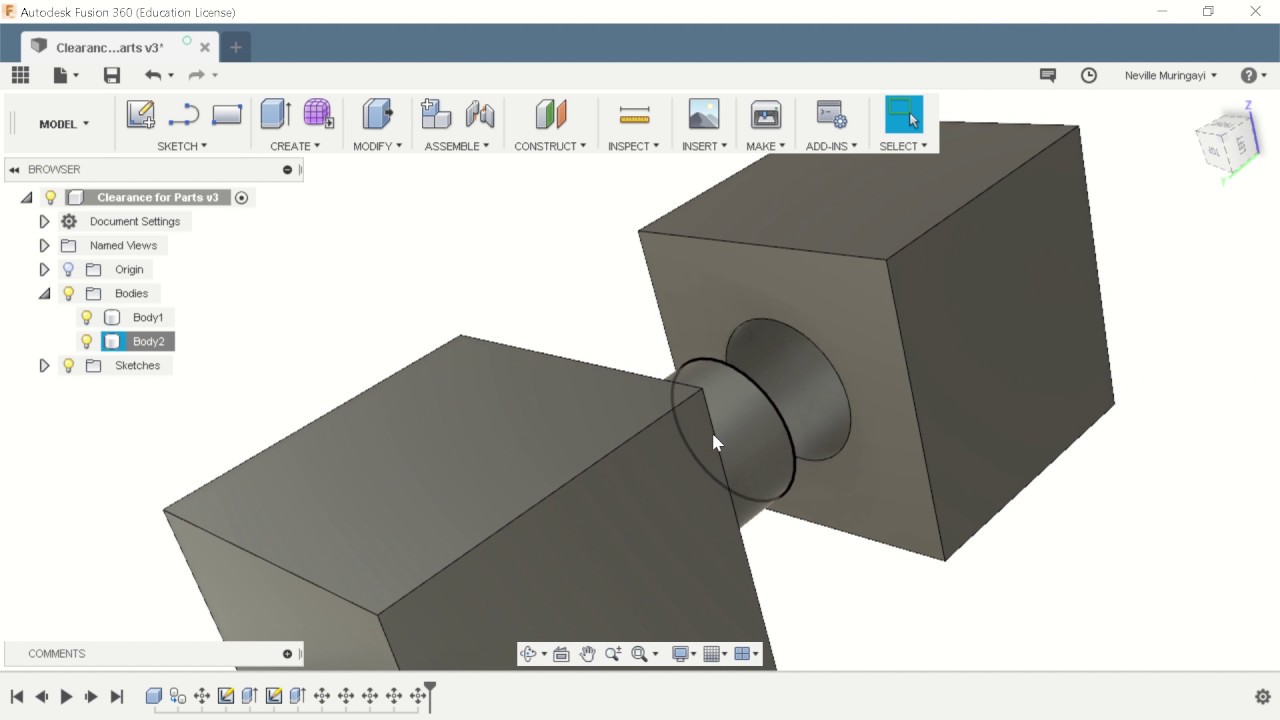Click the notifications speech bubble icon
Screen dimensions: 1280x720
tap(1048, 75)
